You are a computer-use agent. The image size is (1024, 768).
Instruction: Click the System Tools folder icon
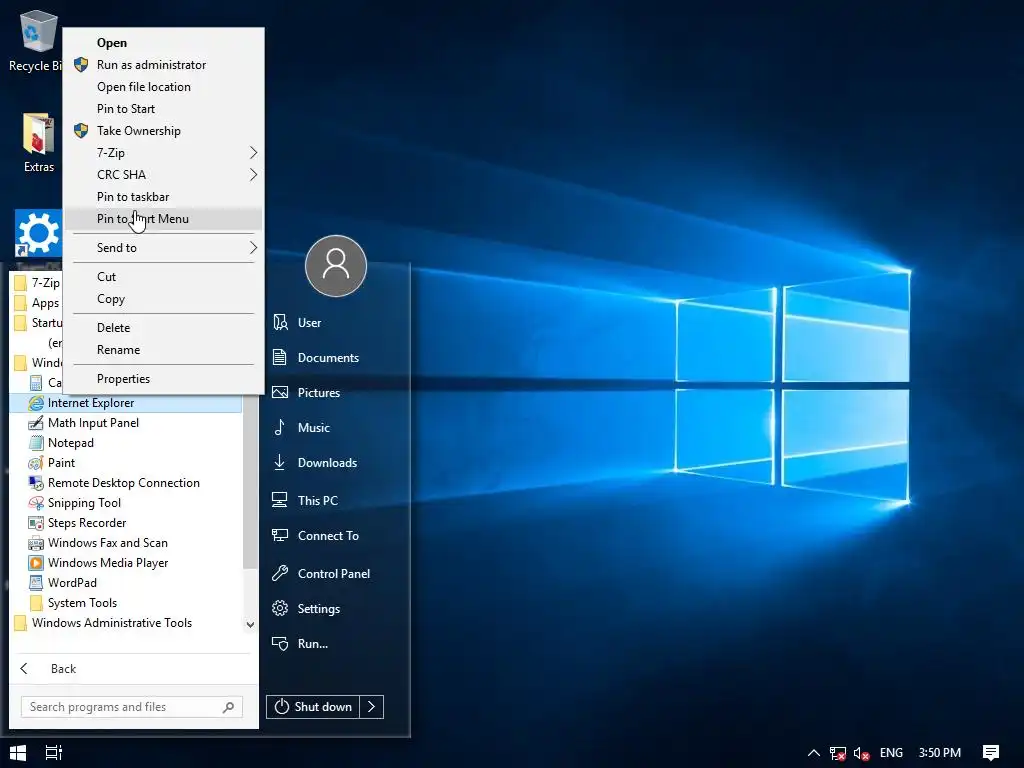click(x=36, y=603)
